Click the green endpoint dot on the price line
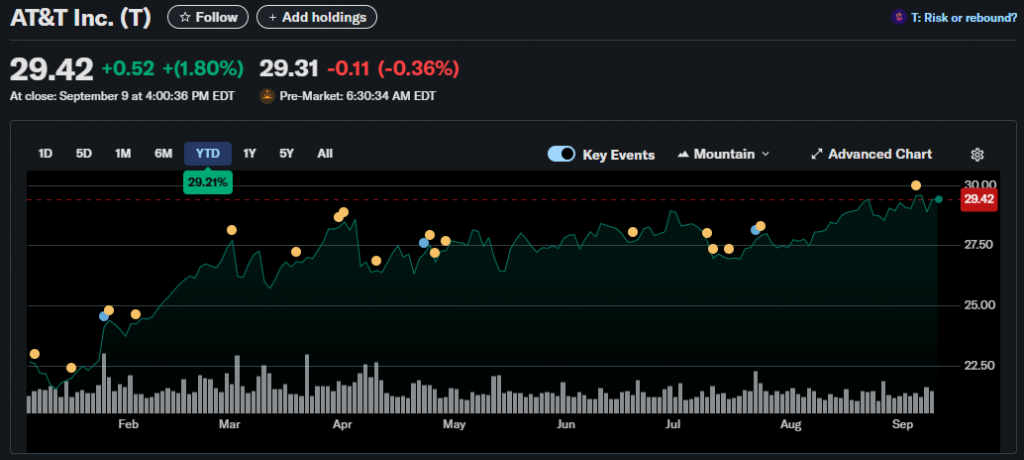The height and width of the screenshot is (460, 1024). [938, 199]
